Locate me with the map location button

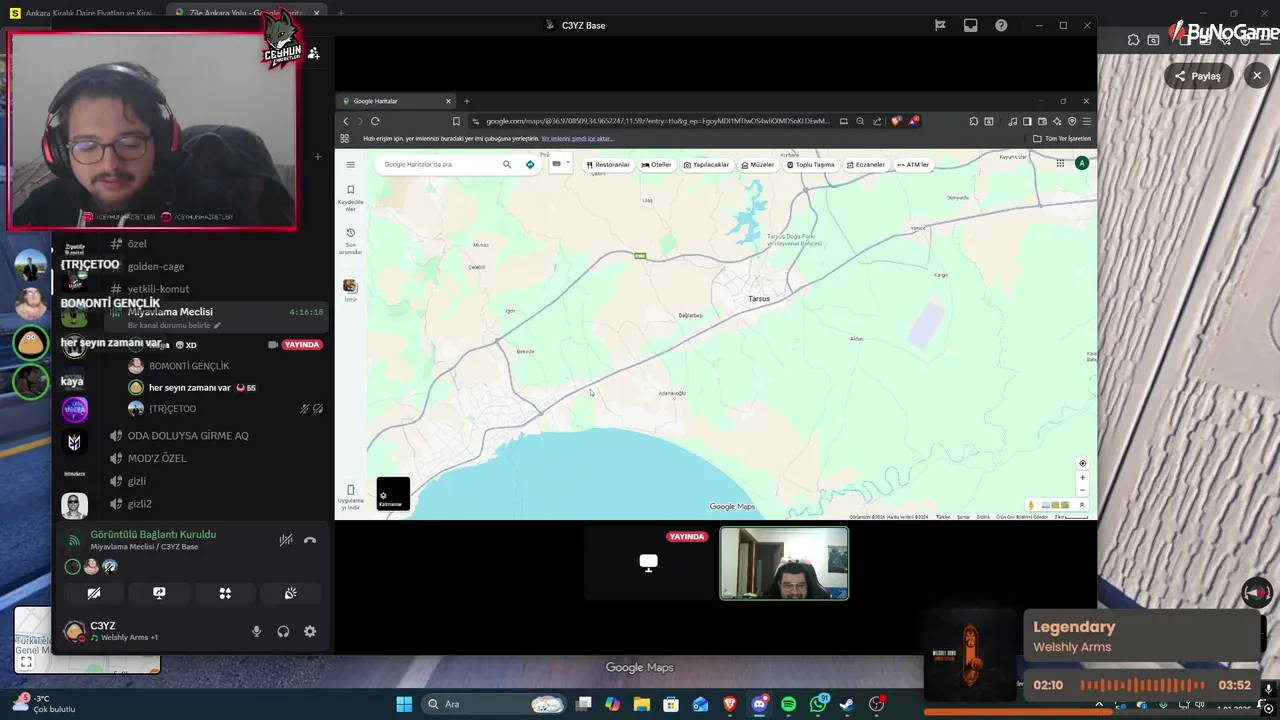[x=1082, y=463]
